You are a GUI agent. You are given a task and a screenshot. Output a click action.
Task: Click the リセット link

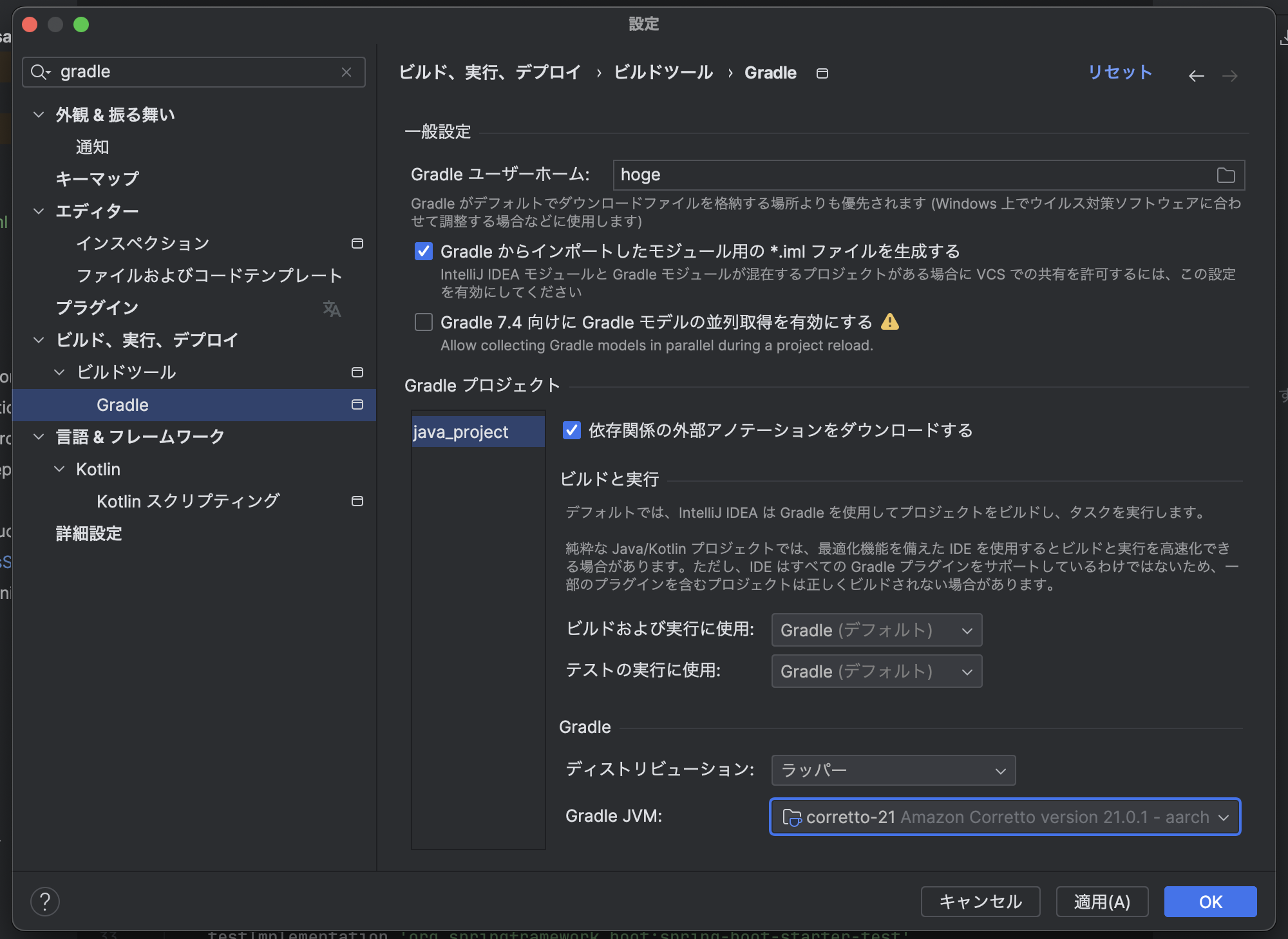pos(1120,72)
